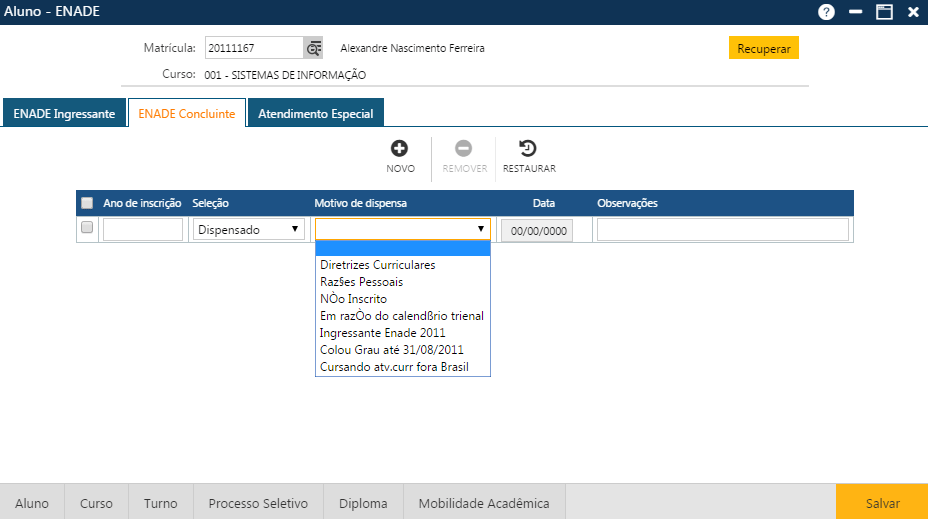Open the Seleção dropdown showing Dispensado
929x519 pixels.
point(249,229)
